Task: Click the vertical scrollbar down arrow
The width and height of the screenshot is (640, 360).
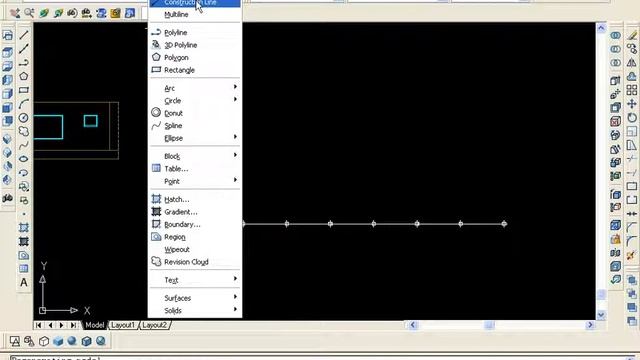Action: (601, 315)
